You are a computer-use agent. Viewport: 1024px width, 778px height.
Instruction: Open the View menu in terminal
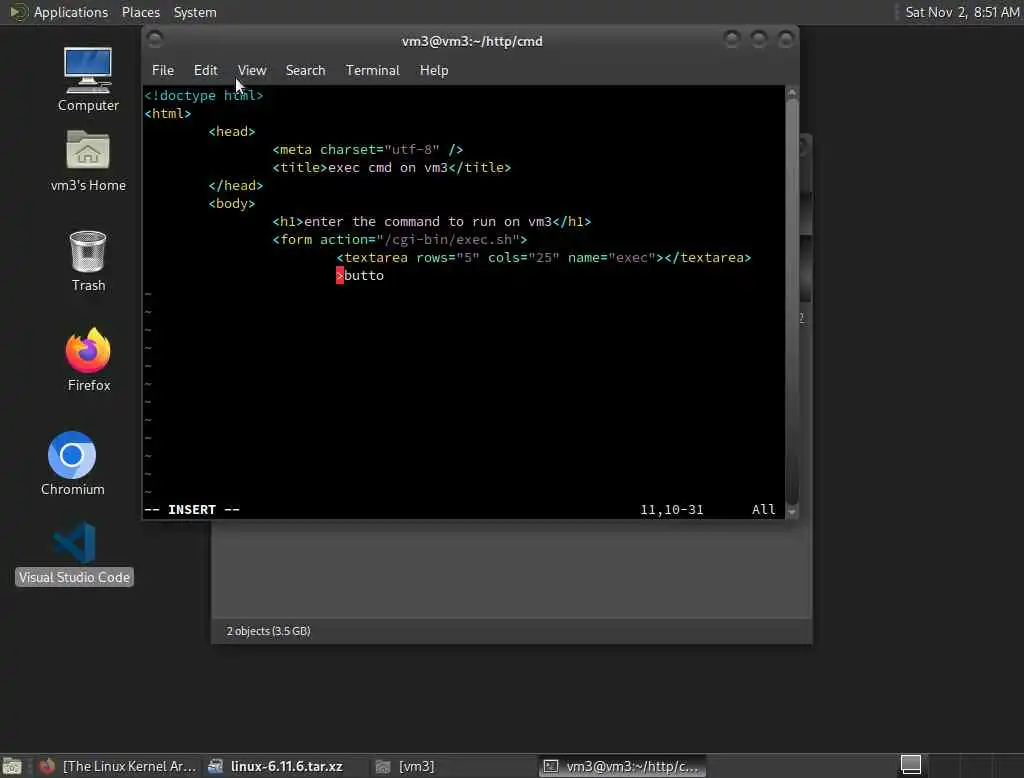pyautogui.click(x=251, y=70)
